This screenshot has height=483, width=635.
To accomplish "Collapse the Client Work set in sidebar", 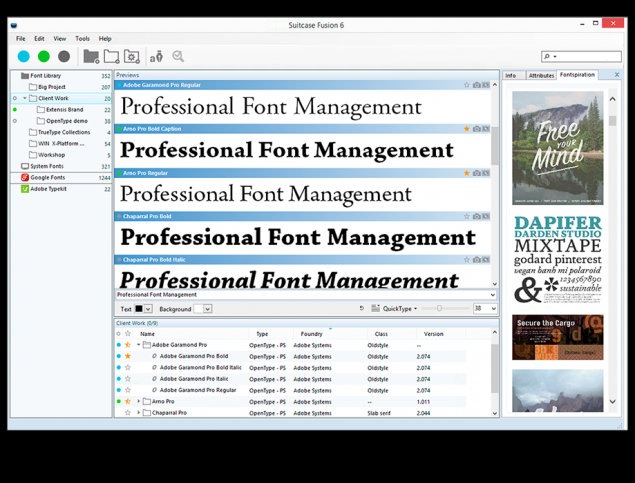I will click(25, 98).
